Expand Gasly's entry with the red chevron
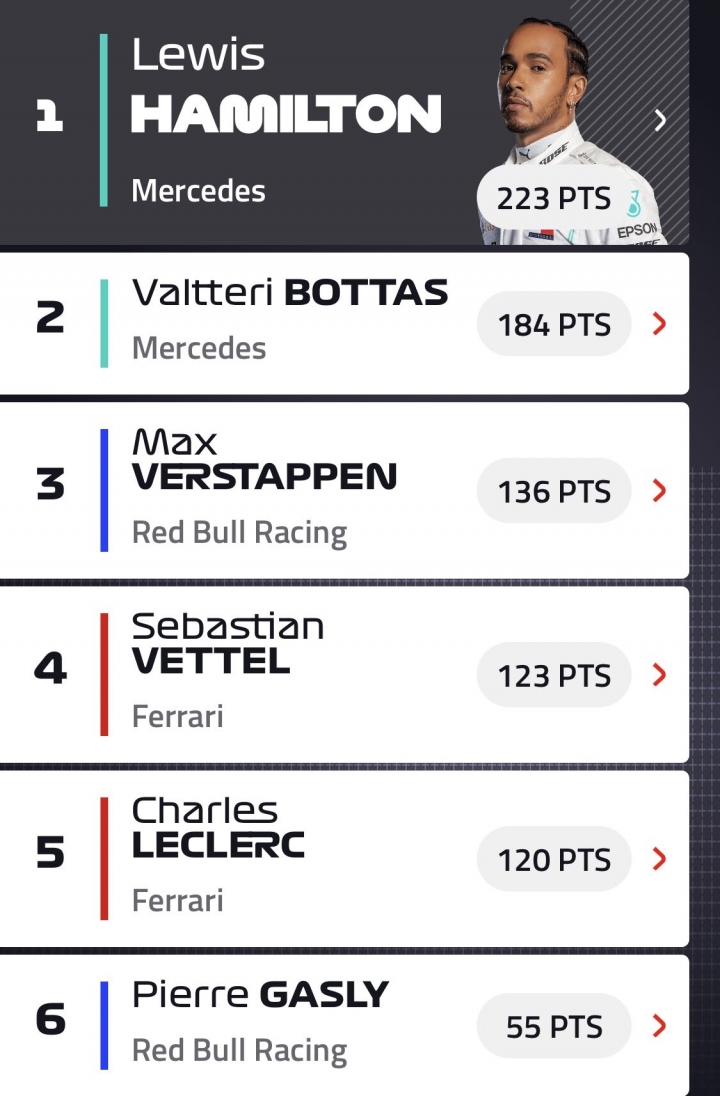Viewport: 720px width, 1096px height. (659, 1026)
